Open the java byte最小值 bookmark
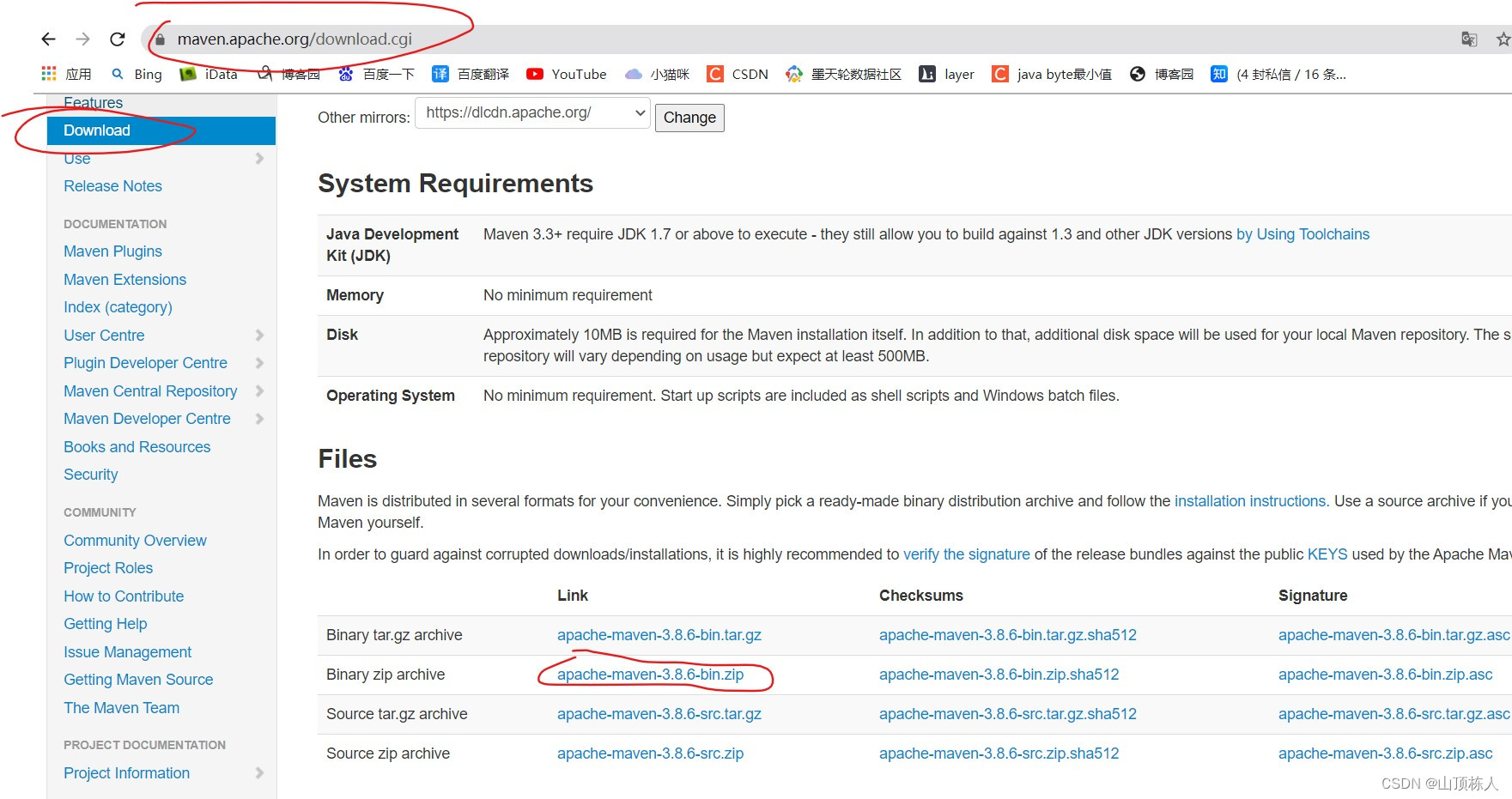This screenshot has height=799, width=1512. (1053, 74)
